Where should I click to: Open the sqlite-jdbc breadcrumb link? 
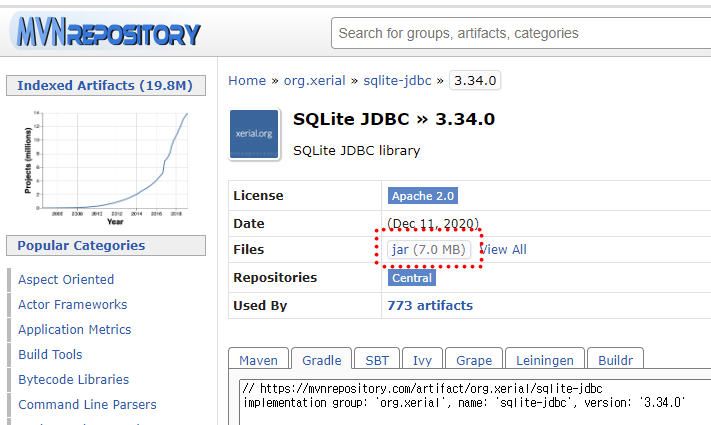(x=397, y=81)
